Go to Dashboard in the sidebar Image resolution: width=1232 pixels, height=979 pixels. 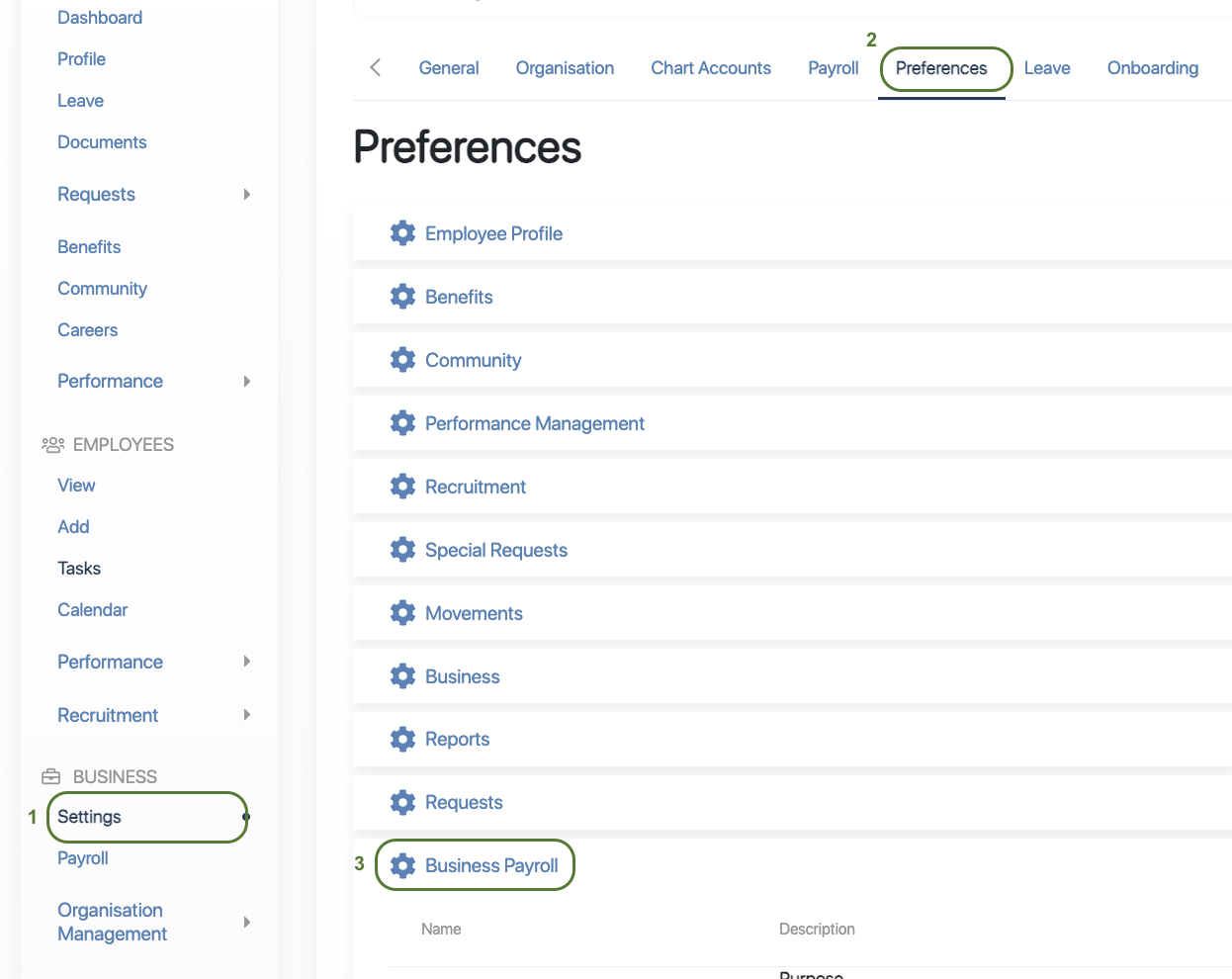click(x=100, y=18)
